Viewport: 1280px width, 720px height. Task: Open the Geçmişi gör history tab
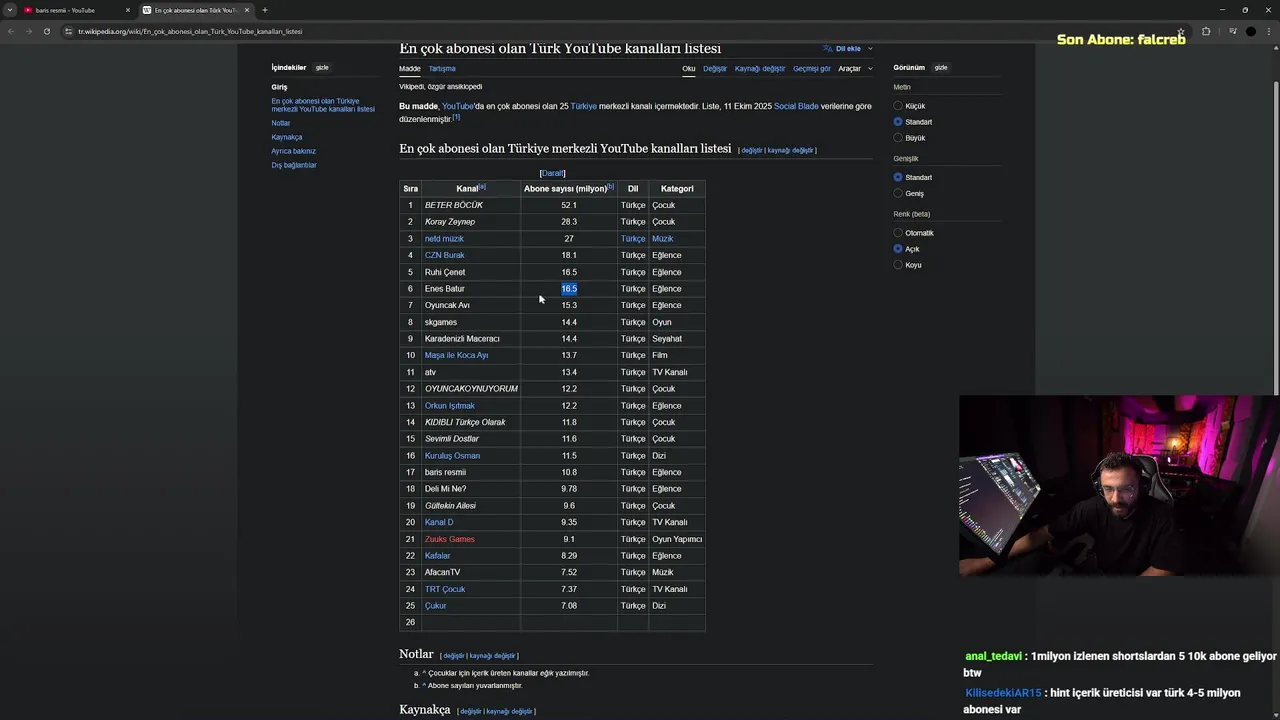812,69
